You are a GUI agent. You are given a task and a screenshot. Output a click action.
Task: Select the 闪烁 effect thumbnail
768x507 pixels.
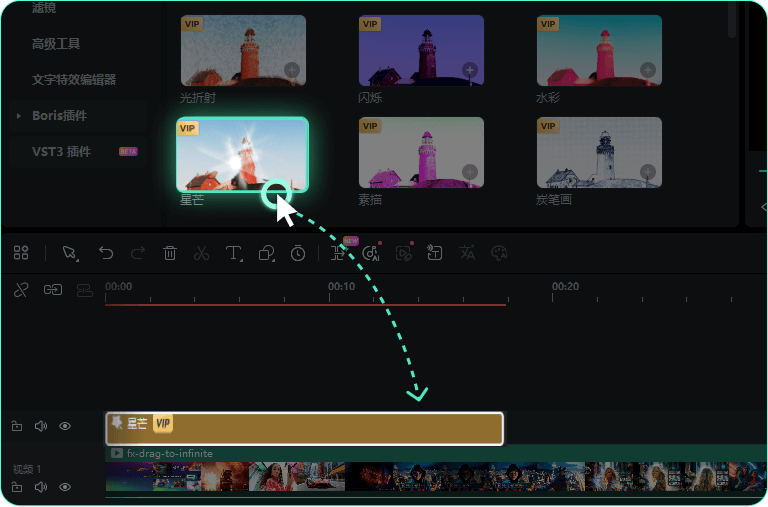[x=421, y=50]
